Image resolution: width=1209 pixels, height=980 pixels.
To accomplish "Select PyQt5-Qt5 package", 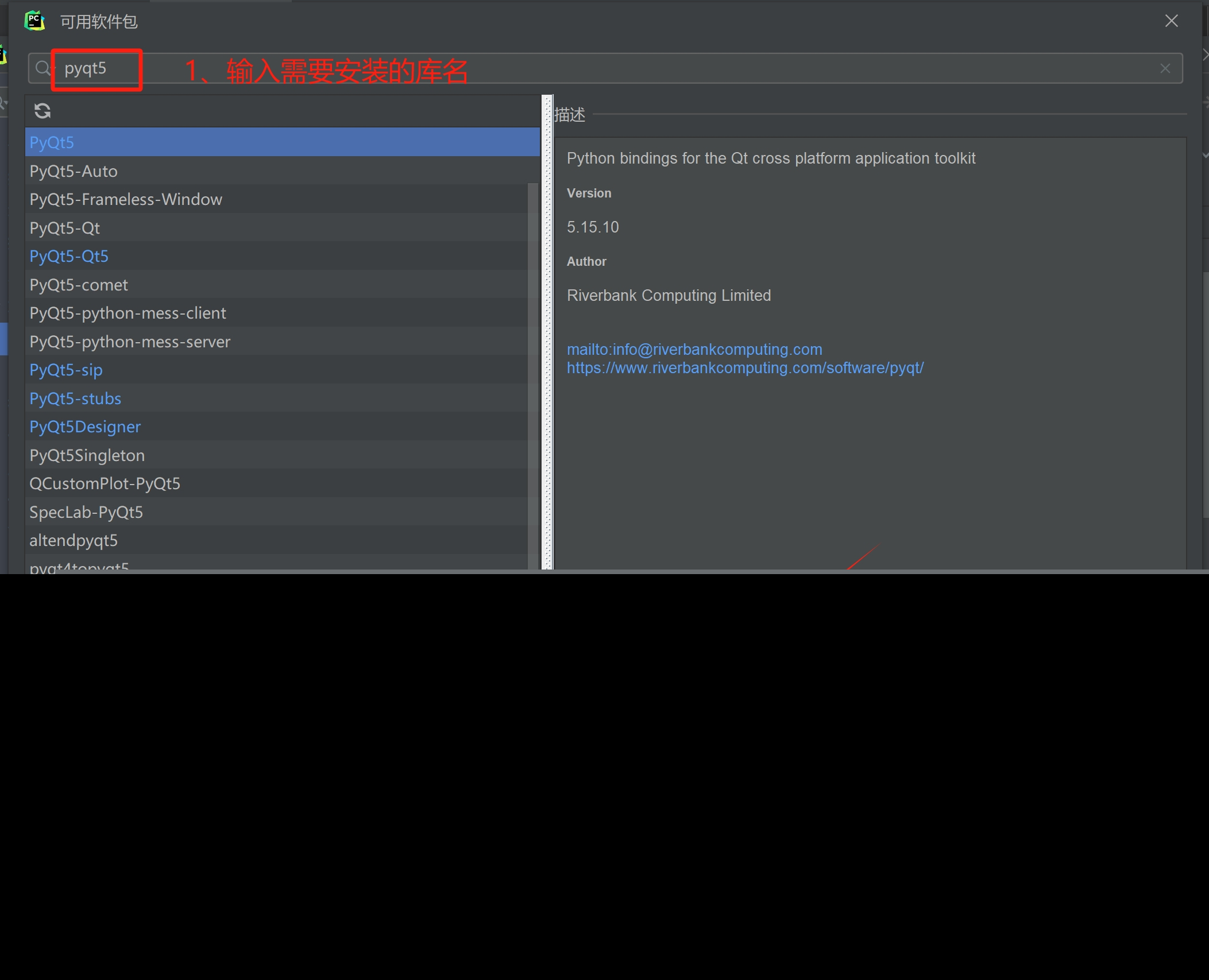I will [x=277, y=256].
